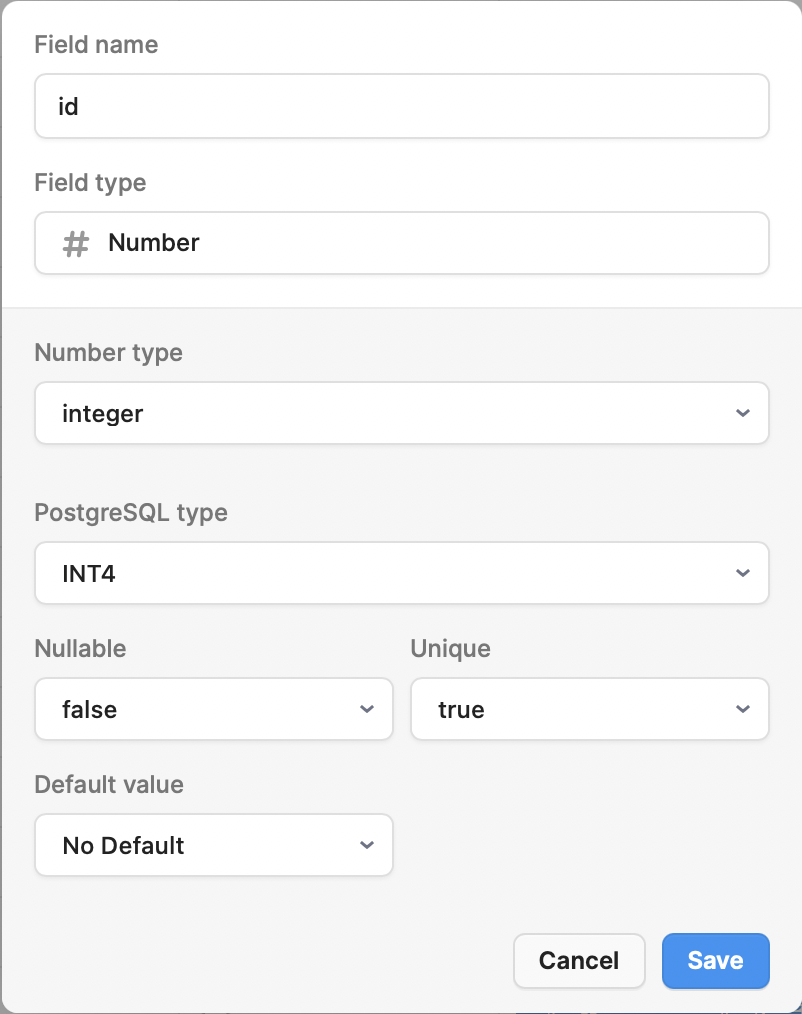Click the PostgreSQL type label

click(131, 513)
